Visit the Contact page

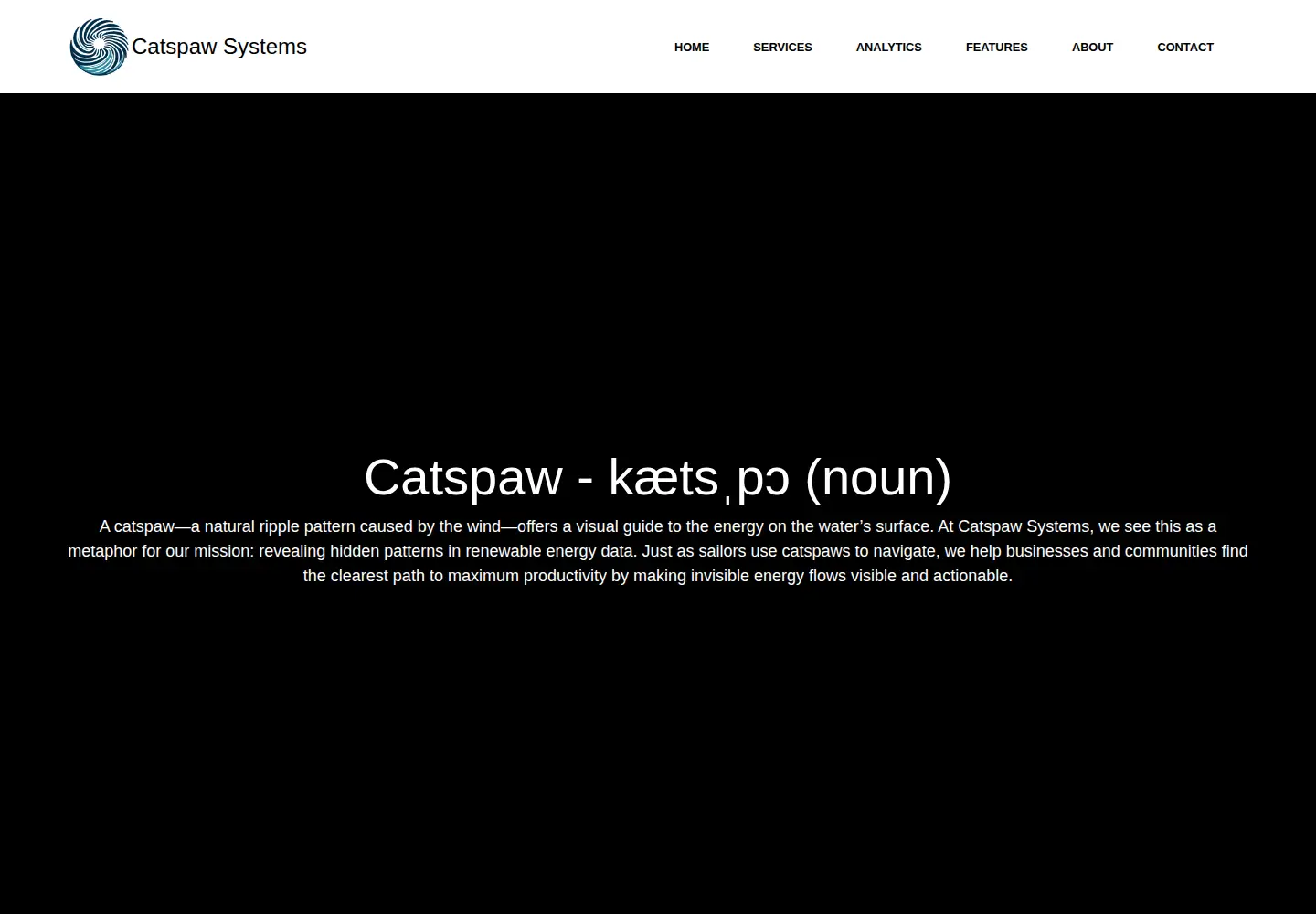pyautogui.click(x=1185, y=47)
